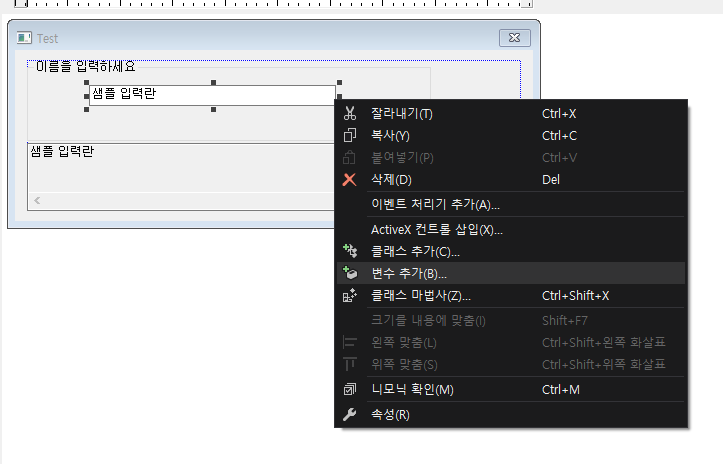Close the Test dialog with X button
The image size is (723, 464).
(515, 38)
